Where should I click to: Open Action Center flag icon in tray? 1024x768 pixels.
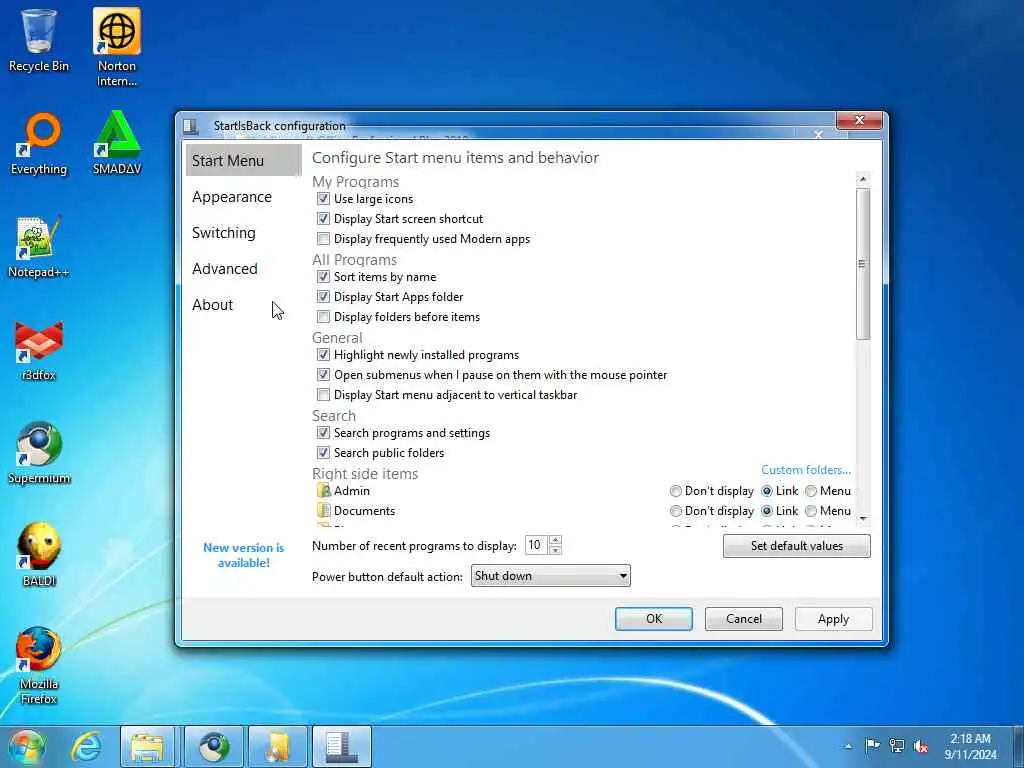tap(872, 746)
